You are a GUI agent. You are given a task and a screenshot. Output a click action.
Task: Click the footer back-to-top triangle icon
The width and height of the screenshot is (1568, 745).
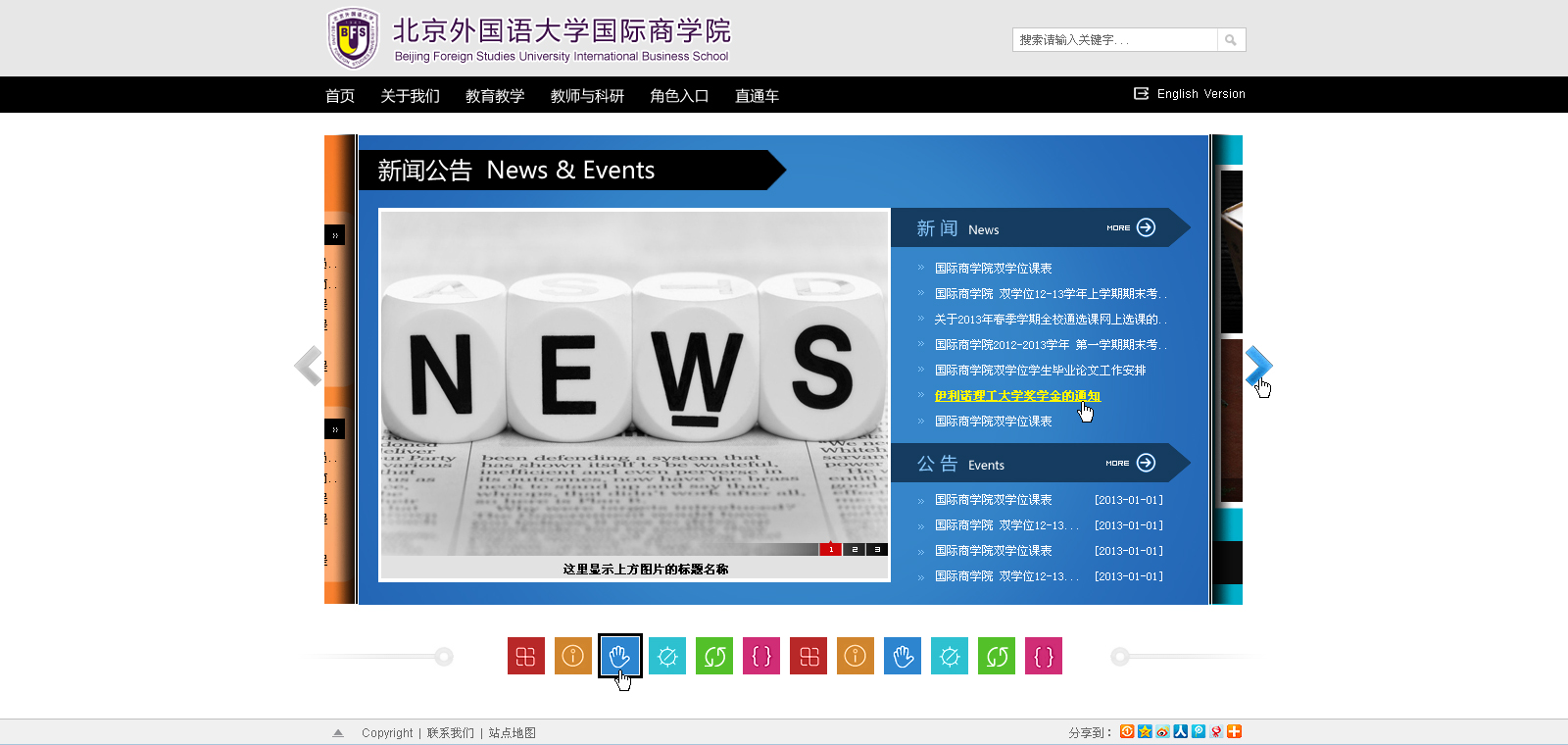pyautogui.click(x=338, y=732)
